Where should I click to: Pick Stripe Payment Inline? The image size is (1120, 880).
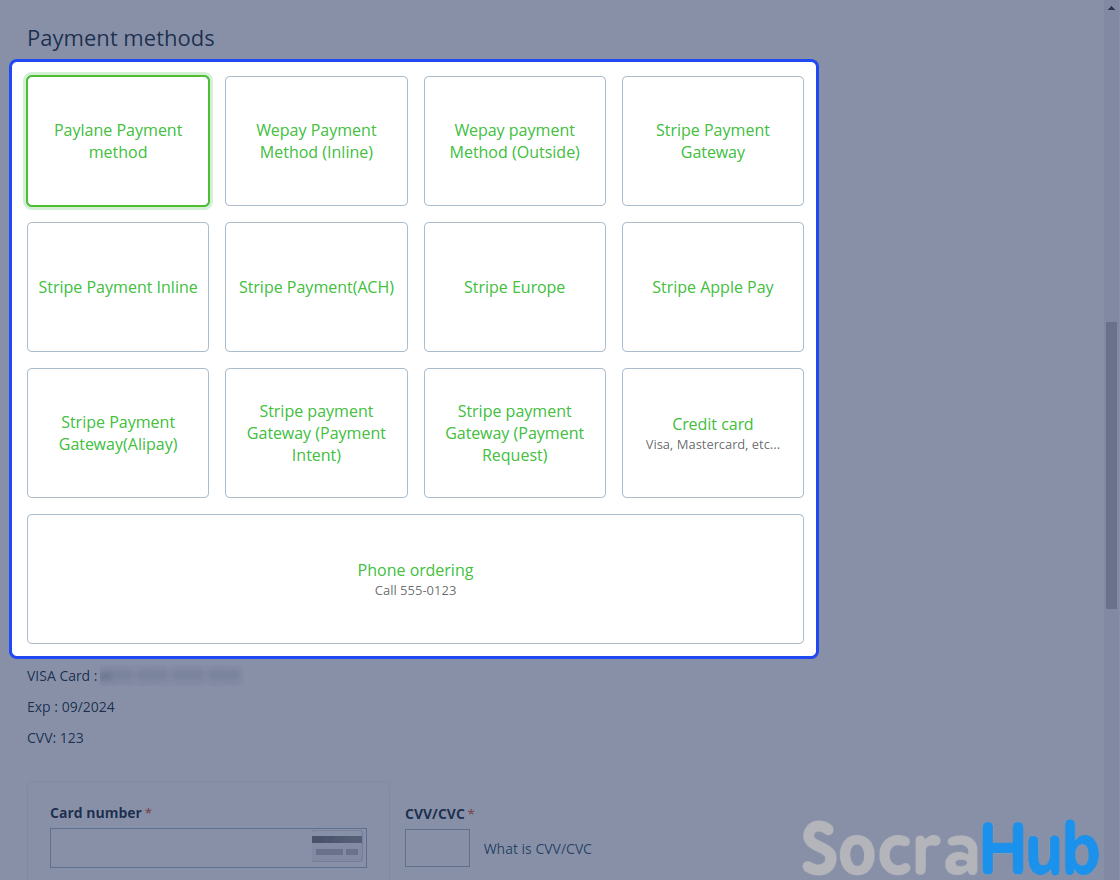[118, 287]
